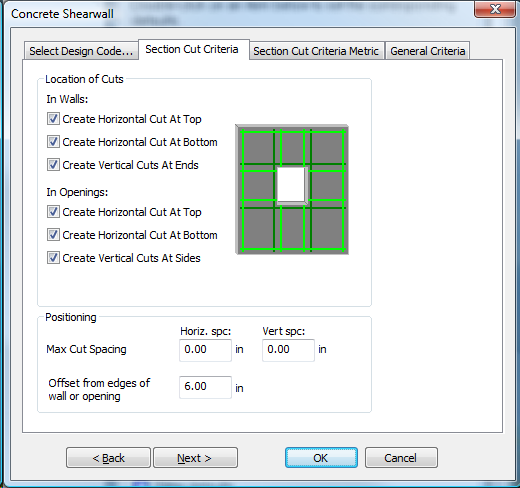The height and width of the screenshot is (488, 520).
Task: Open the Section Cut Criteria Metric tab
Action: pos(317,51)
